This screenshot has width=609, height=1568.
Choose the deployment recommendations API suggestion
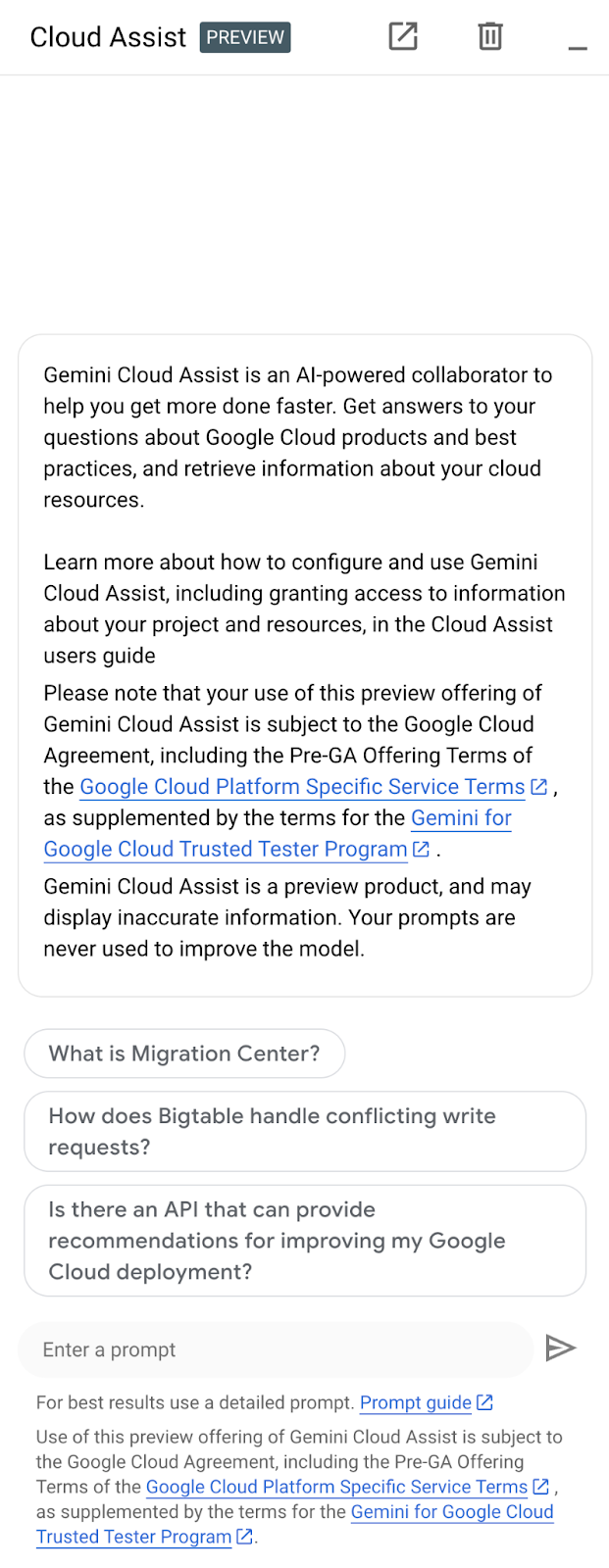[305, 1241]
